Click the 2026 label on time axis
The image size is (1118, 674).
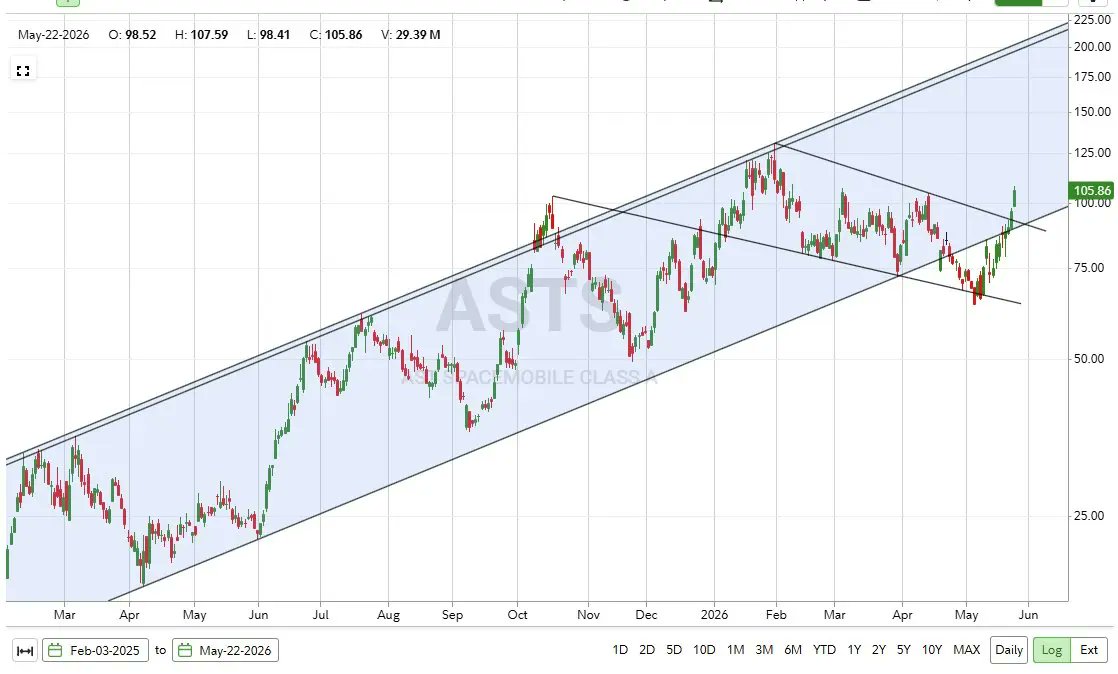tap(714, 614)
